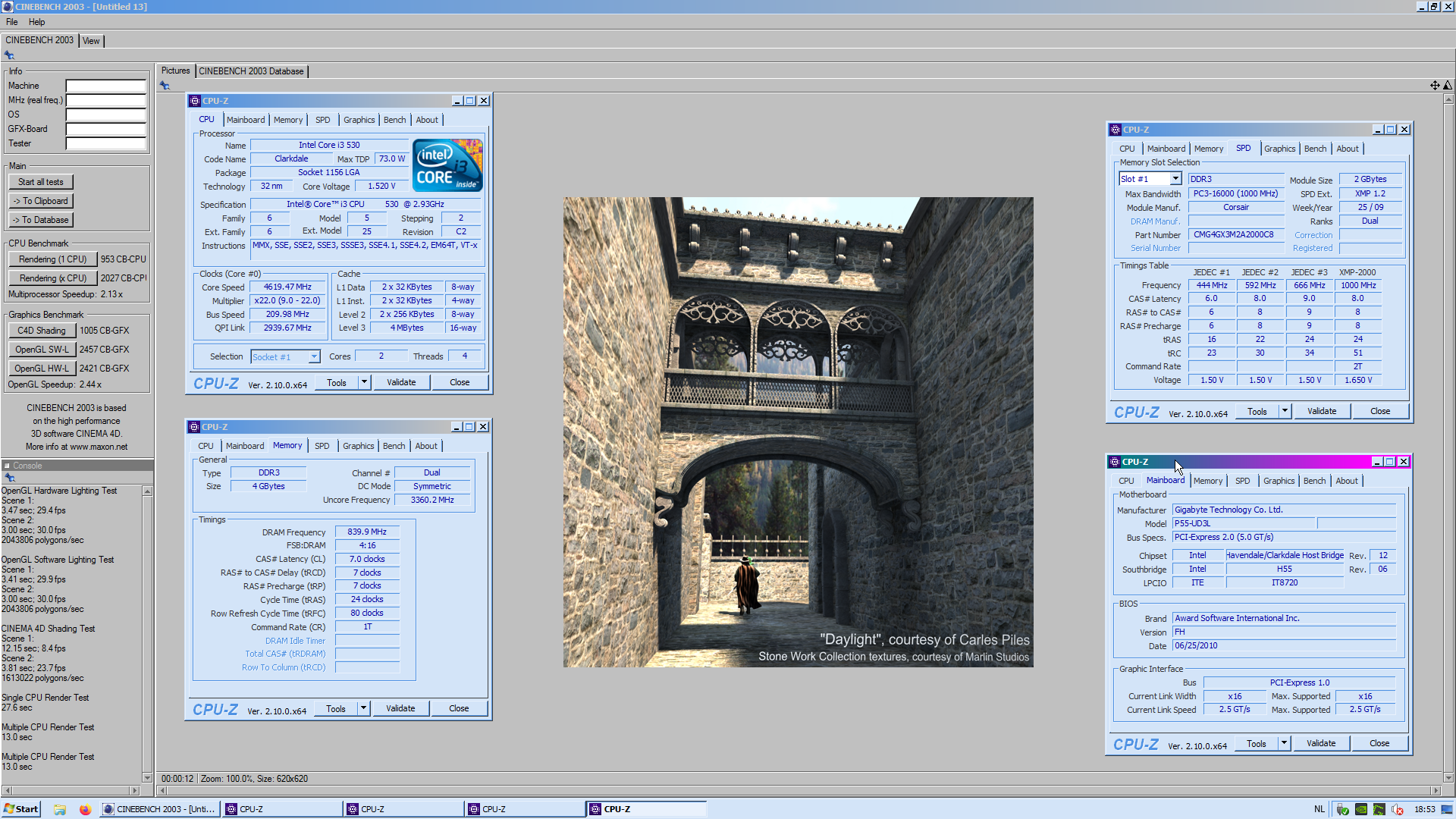Click the pin icon in the Console panel
This screenshot has height=819, width=1456.
10,478
